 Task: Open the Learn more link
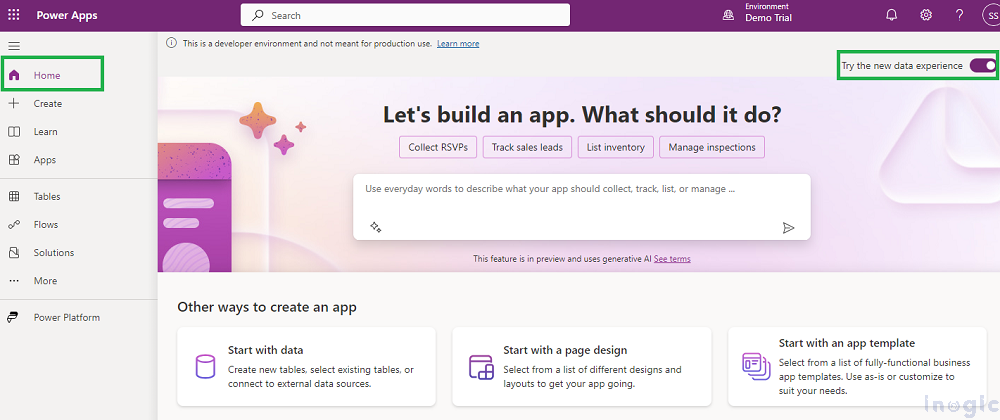click(458, 44)
